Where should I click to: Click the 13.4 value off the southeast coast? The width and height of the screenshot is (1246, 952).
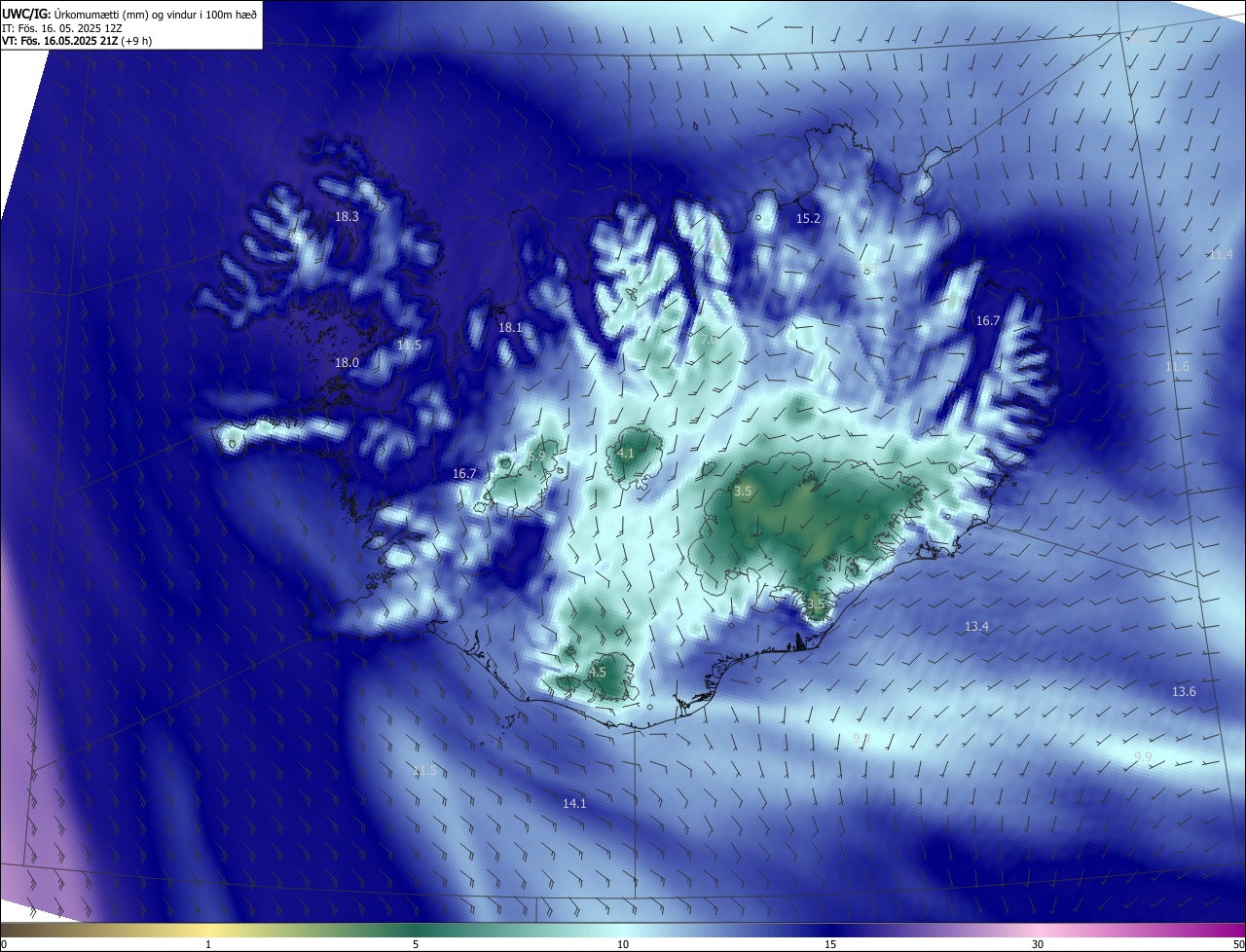[976, 627]
